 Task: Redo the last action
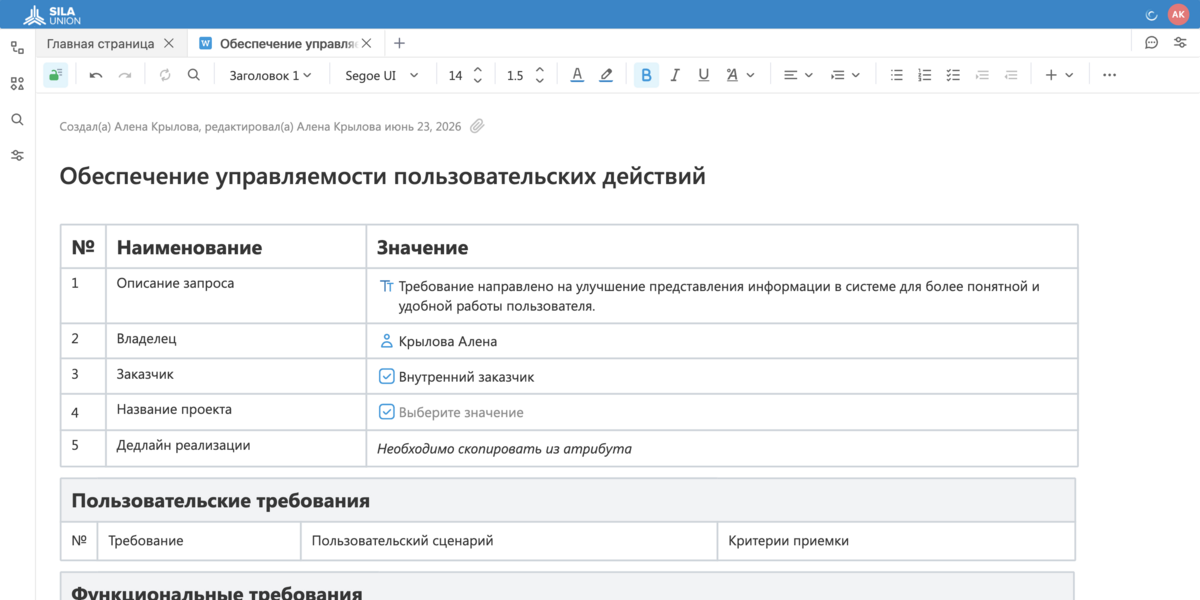(x=125, y=75)
